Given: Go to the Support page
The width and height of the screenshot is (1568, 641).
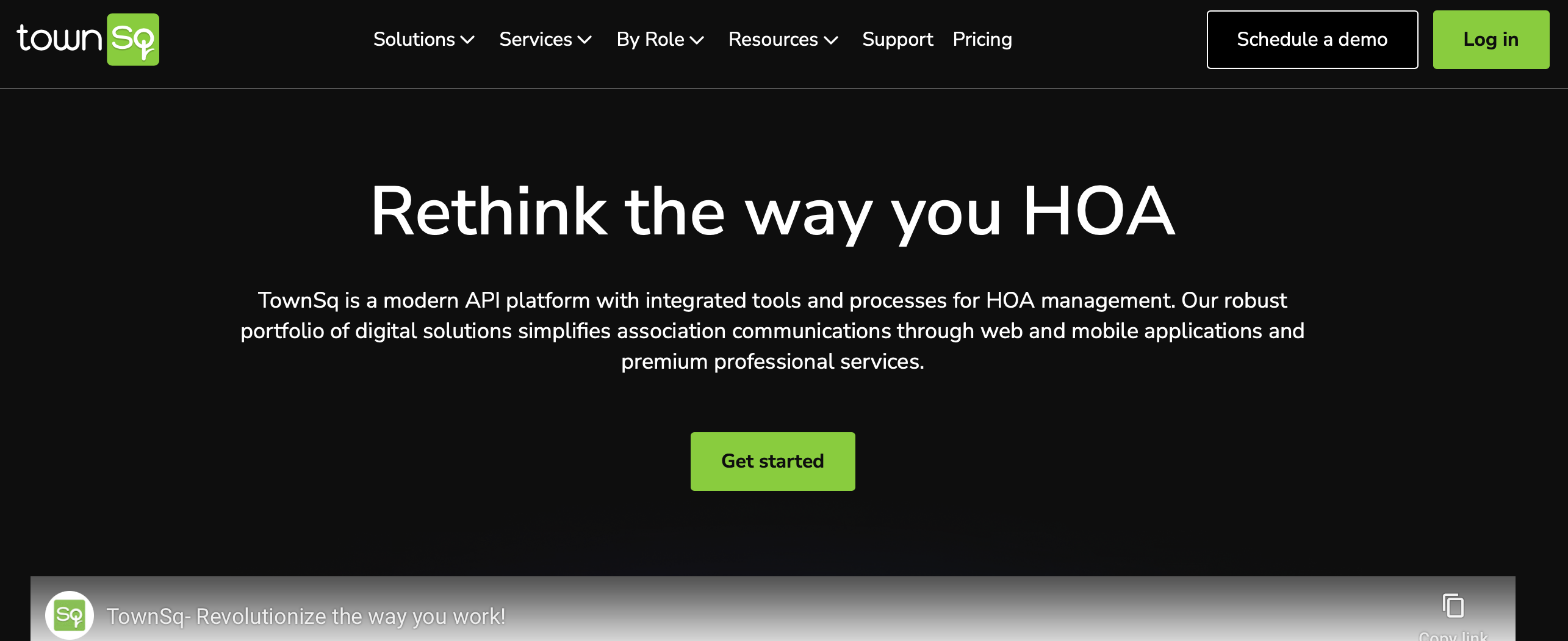Looking at the screenshot, I should (x=897, y=40).
